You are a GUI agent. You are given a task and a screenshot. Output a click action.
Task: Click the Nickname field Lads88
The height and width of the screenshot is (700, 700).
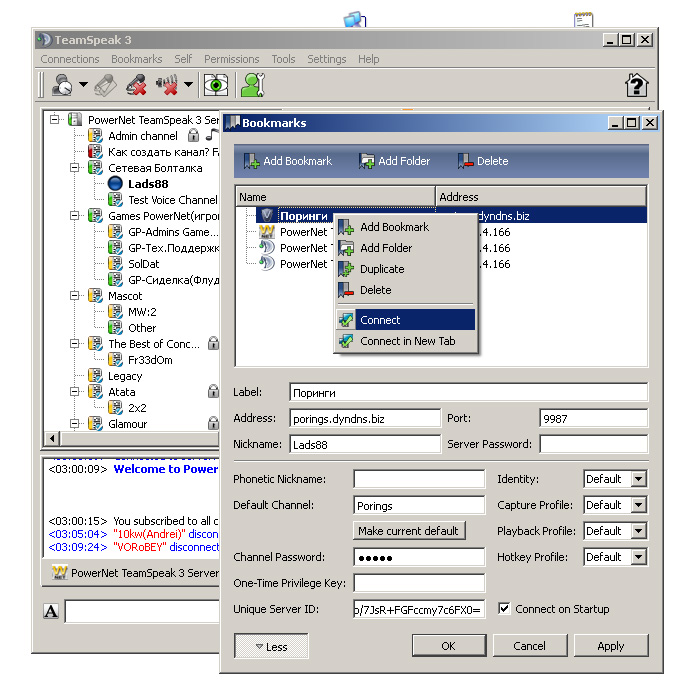[365, 445]
